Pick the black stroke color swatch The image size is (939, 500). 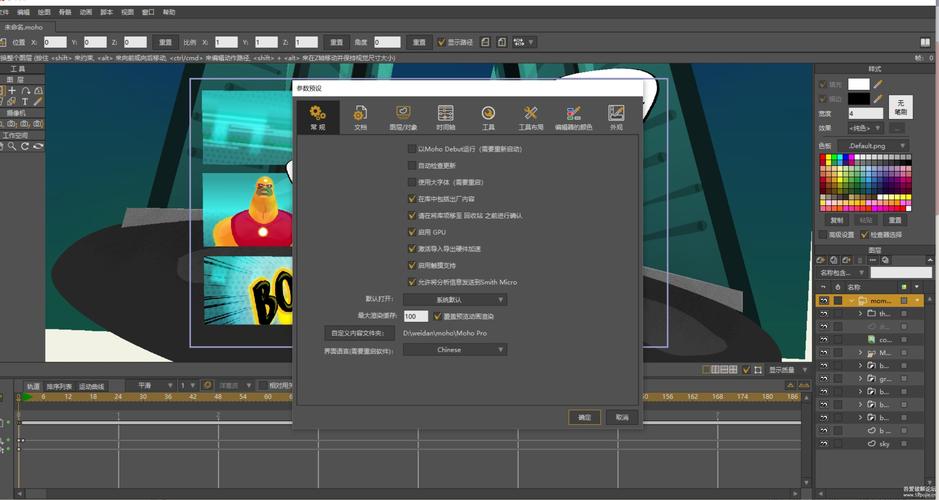(858, 99)
